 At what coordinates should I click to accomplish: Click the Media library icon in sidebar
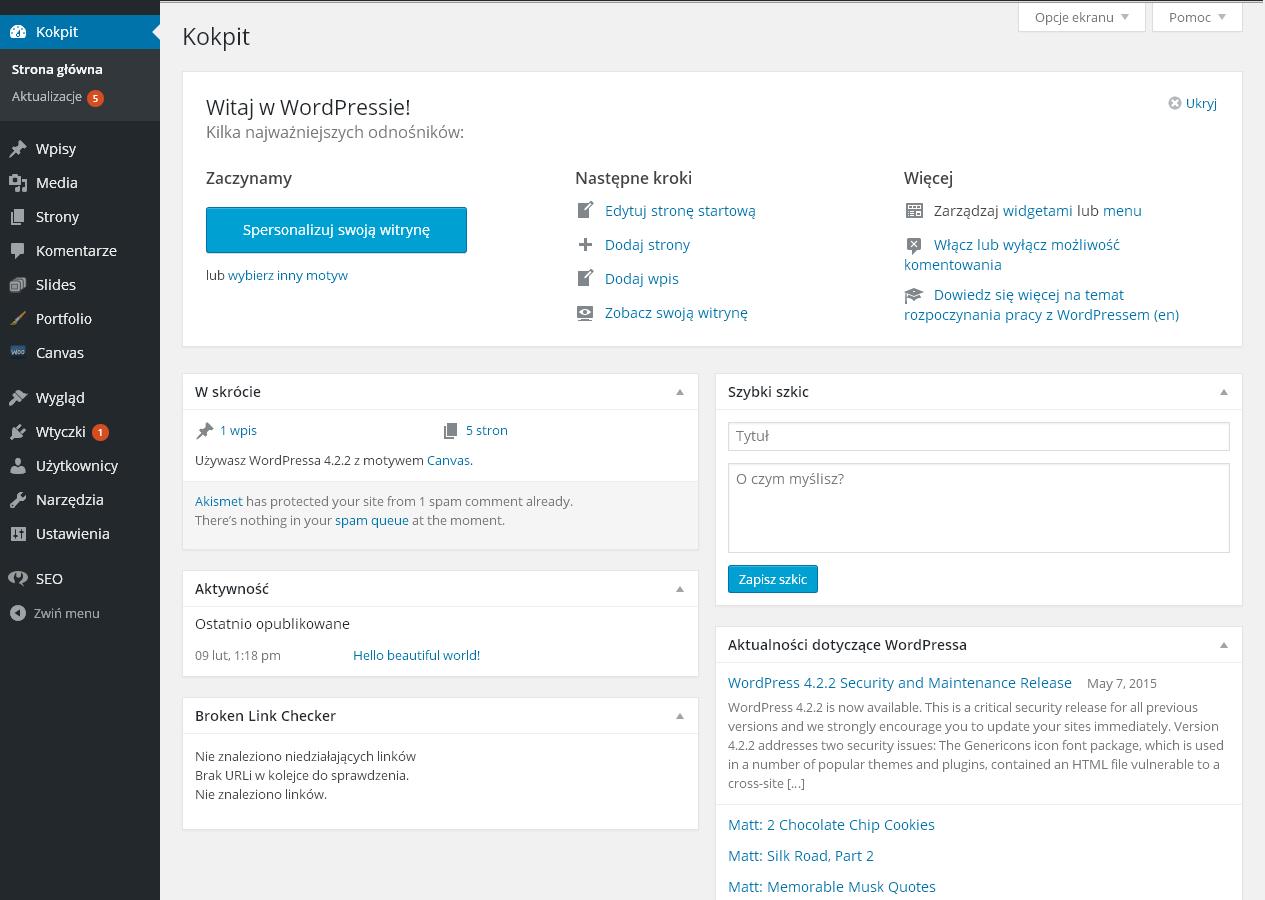(18, 183)
